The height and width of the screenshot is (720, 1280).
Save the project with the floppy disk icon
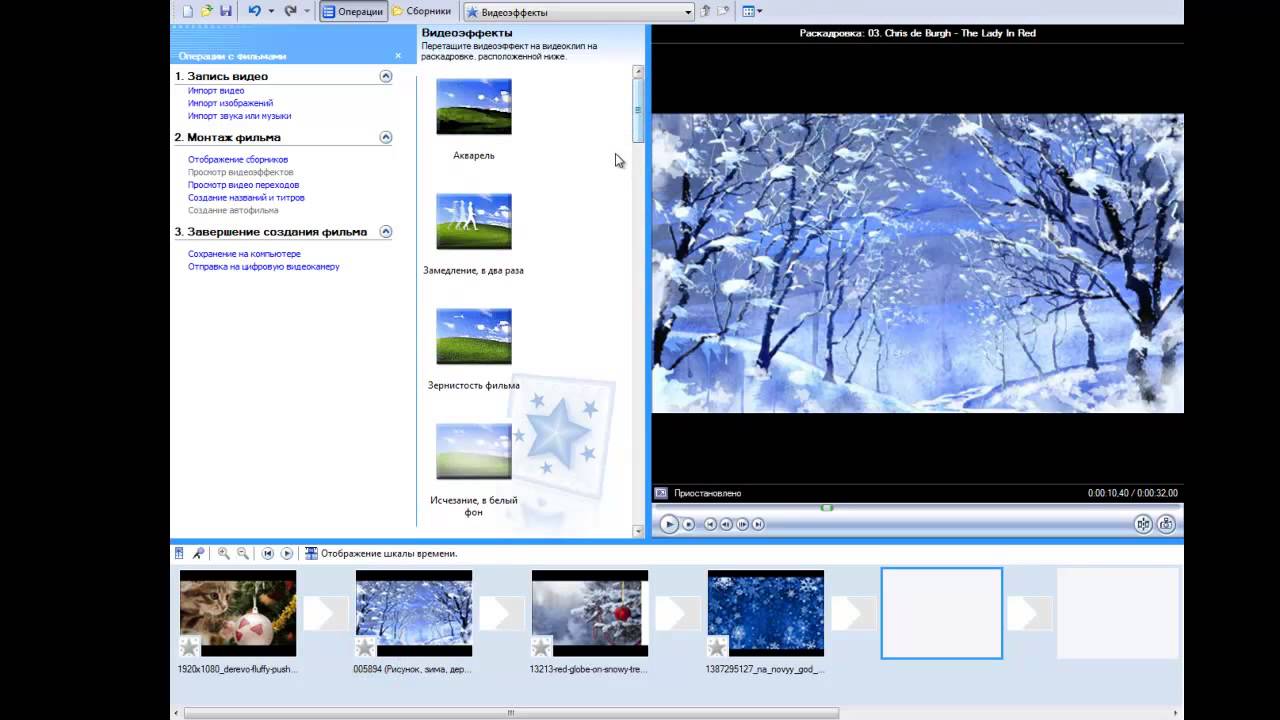(x=226, y=11)
